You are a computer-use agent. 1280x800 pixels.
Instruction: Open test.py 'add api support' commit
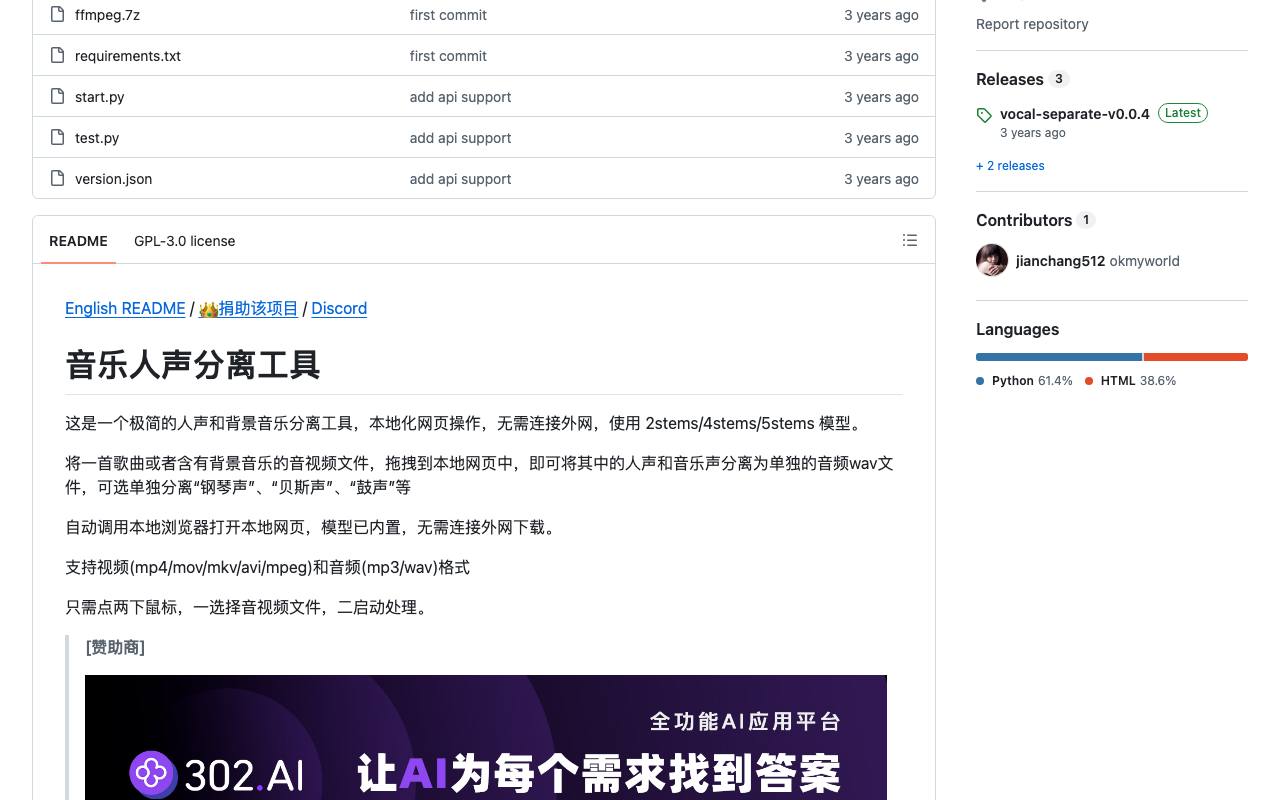460,138
